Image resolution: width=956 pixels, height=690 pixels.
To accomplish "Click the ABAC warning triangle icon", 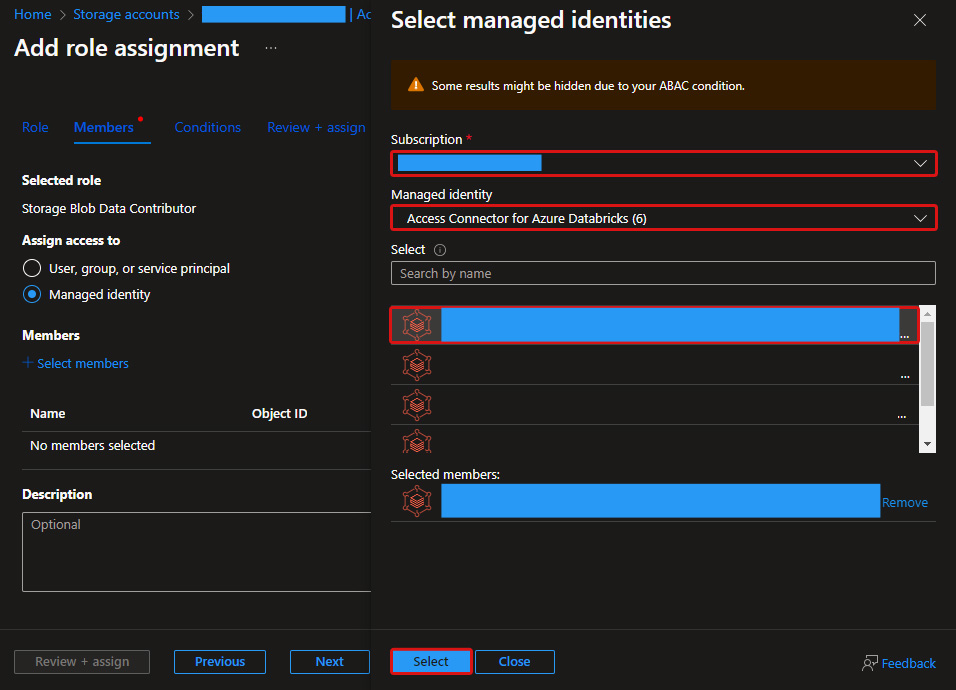I will (x=416, y=85).
